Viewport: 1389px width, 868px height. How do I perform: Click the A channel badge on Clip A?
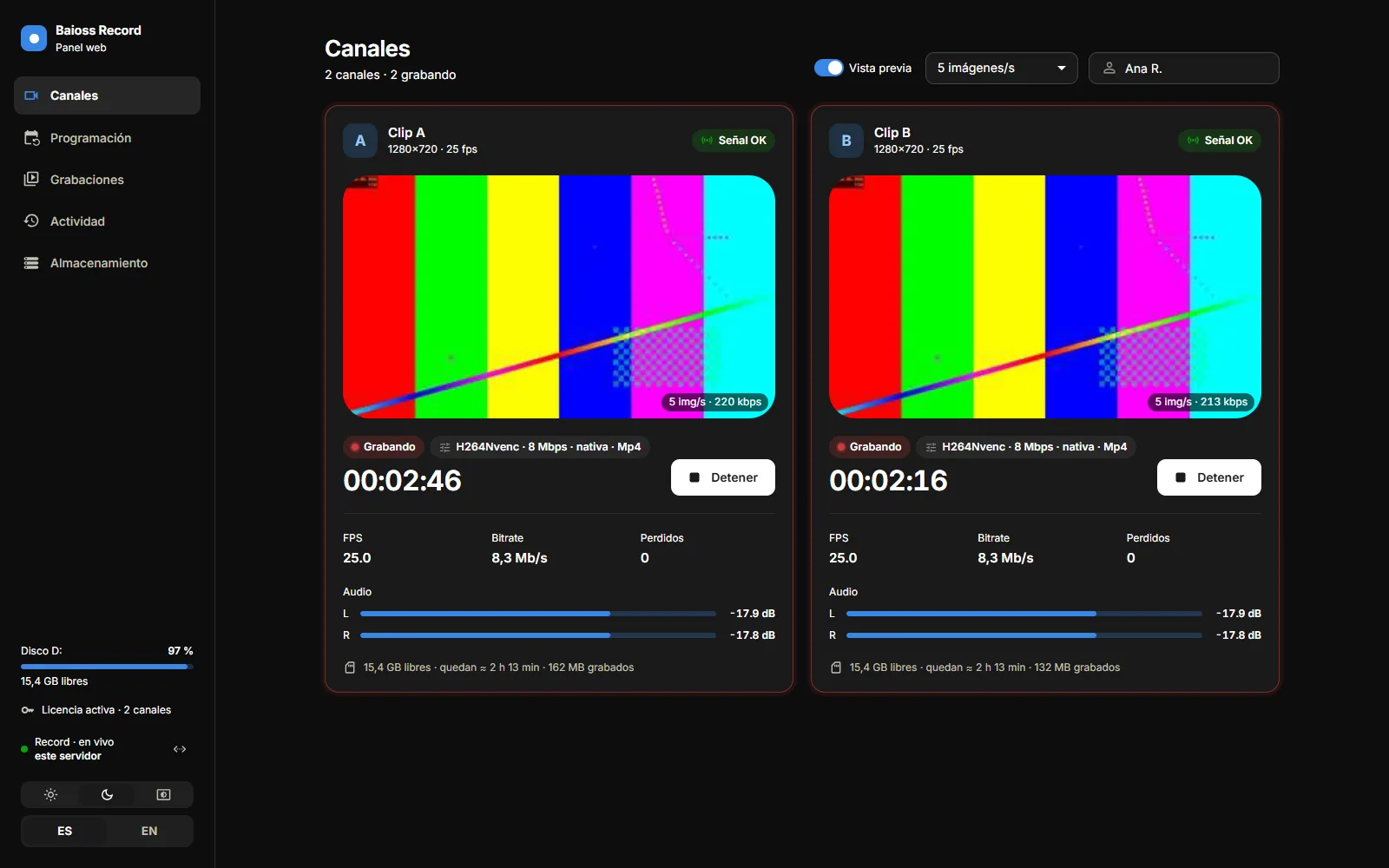click(x=360, y=141)
